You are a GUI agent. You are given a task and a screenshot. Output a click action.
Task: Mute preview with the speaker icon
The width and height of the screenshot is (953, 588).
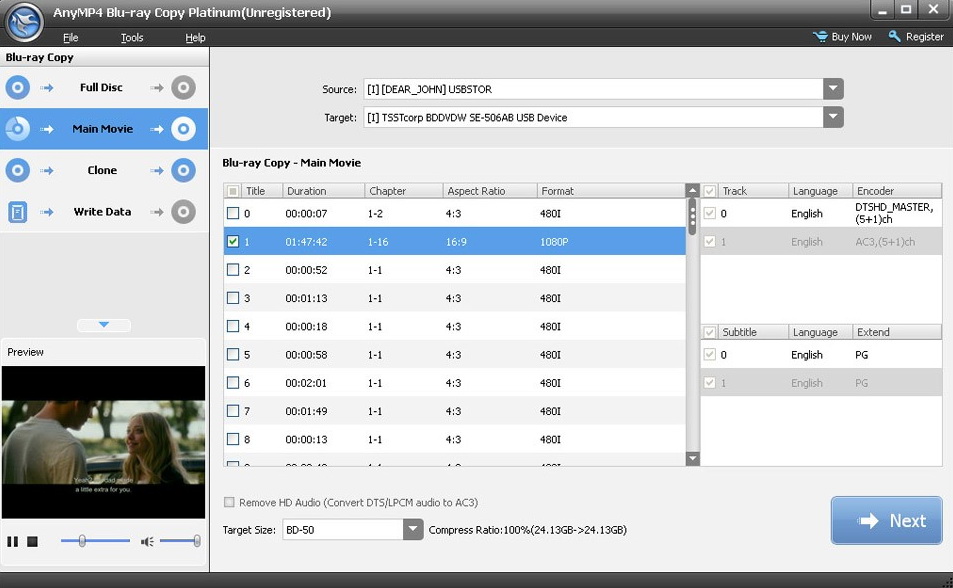[x=147, y=541]
